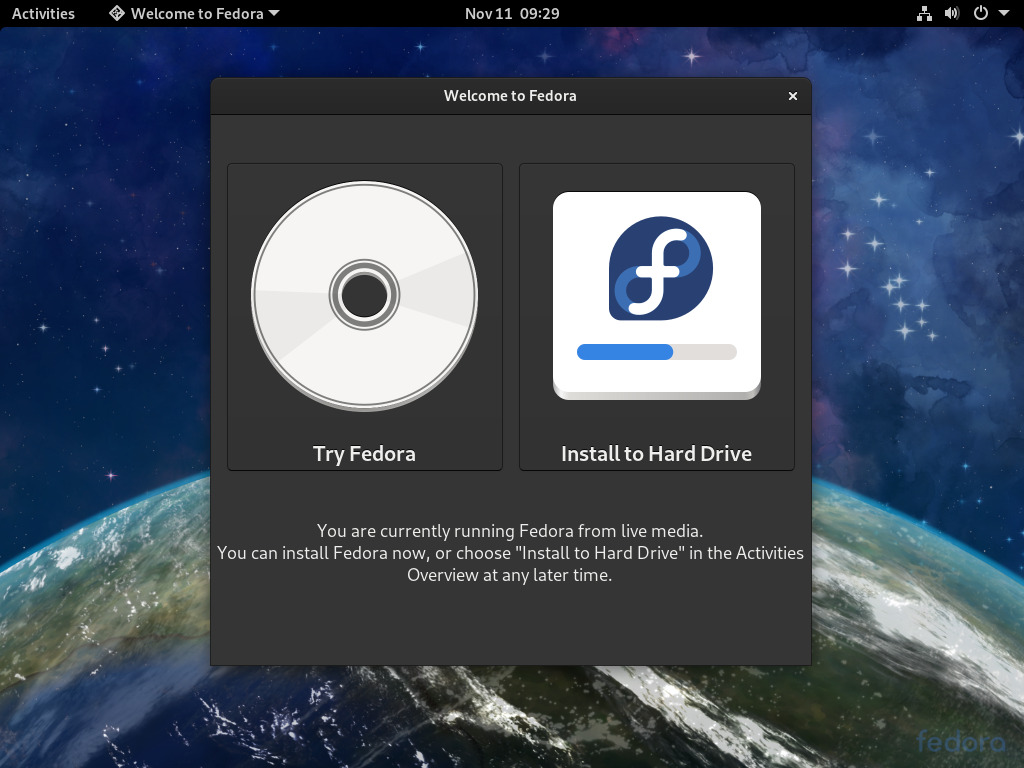
Task: Close the Welcome to Fedora dialog
Action: [x=793, y=96]
